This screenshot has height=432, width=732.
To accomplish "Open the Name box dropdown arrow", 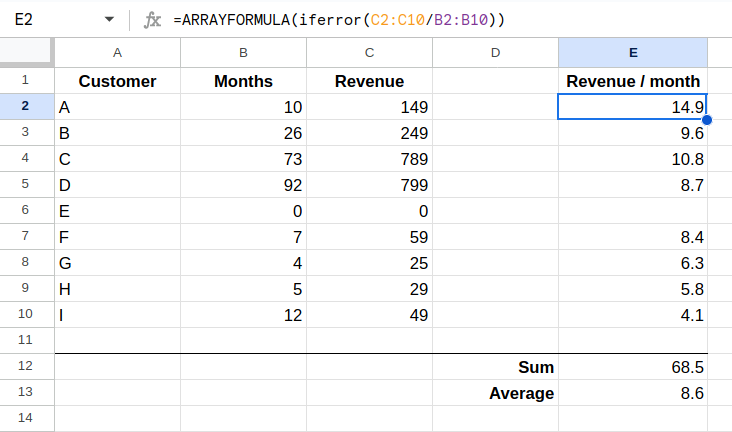I will pyautogui.click(x=109, y=20).
